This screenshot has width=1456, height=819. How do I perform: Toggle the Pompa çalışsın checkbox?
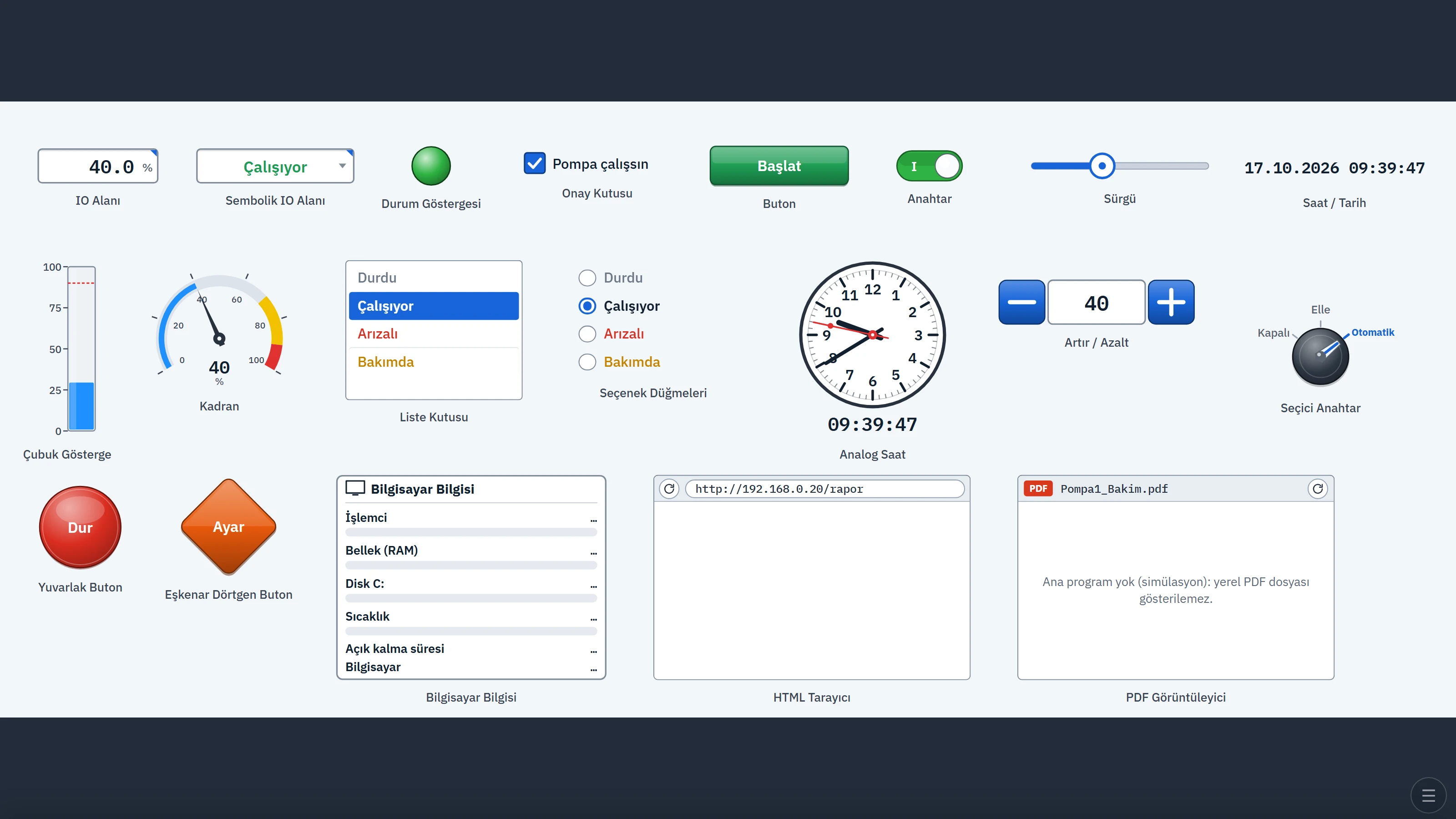click(534, 163)
